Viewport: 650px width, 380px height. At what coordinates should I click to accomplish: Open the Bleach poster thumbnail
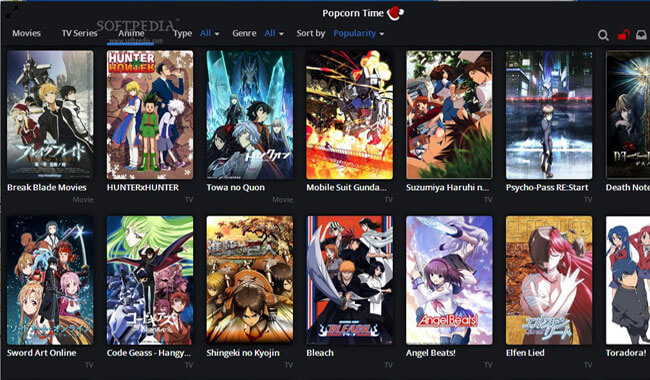coord(349,280)
